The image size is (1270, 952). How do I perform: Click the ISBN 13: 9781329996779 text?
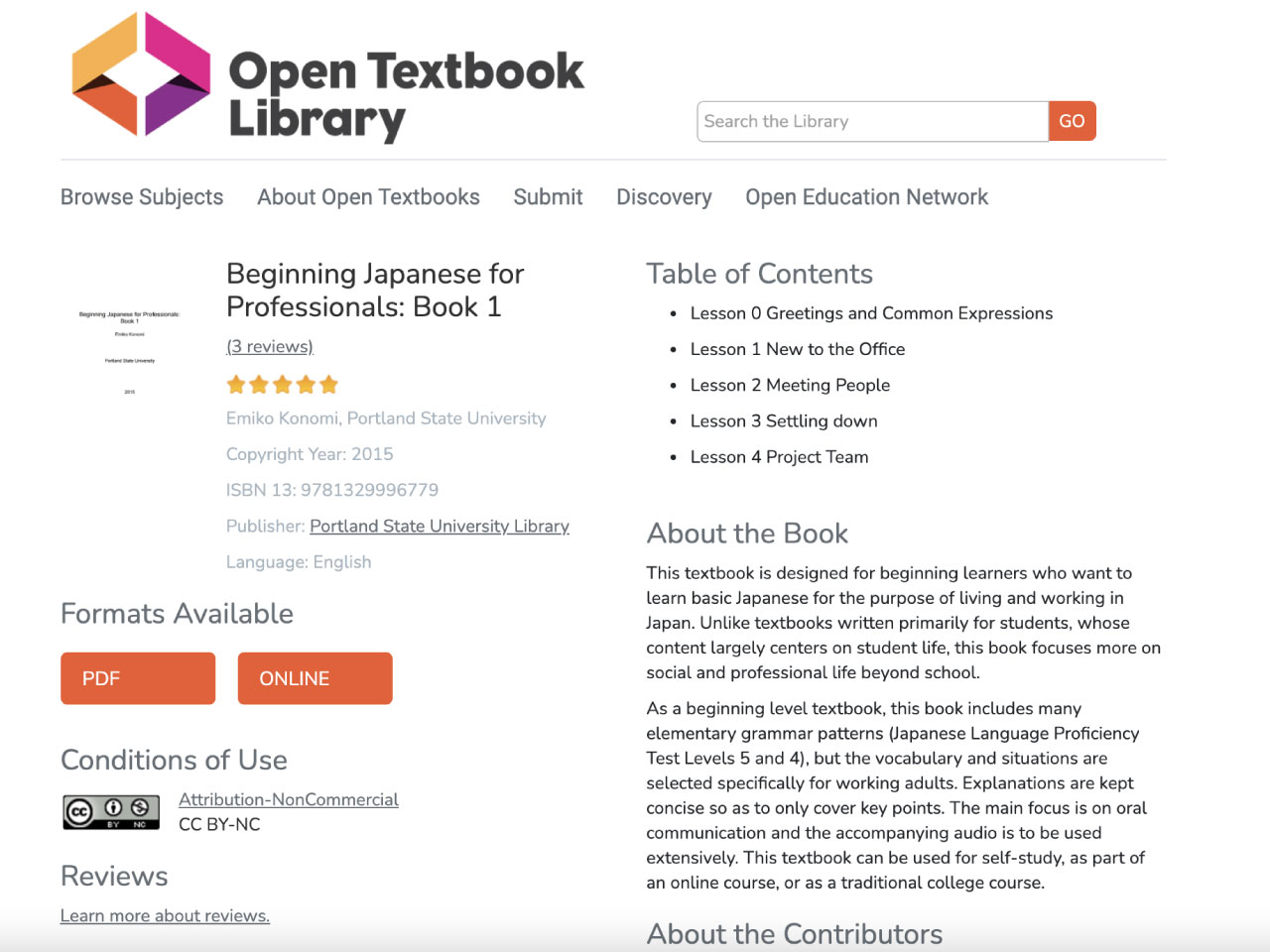coord(332,490)
